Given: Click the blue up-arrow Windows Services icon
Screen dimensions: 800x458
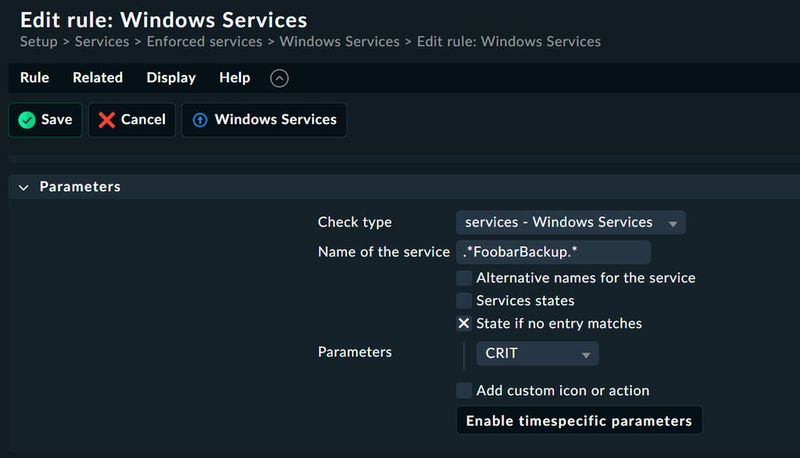Looking at the screenshot, I should [199, 120].
